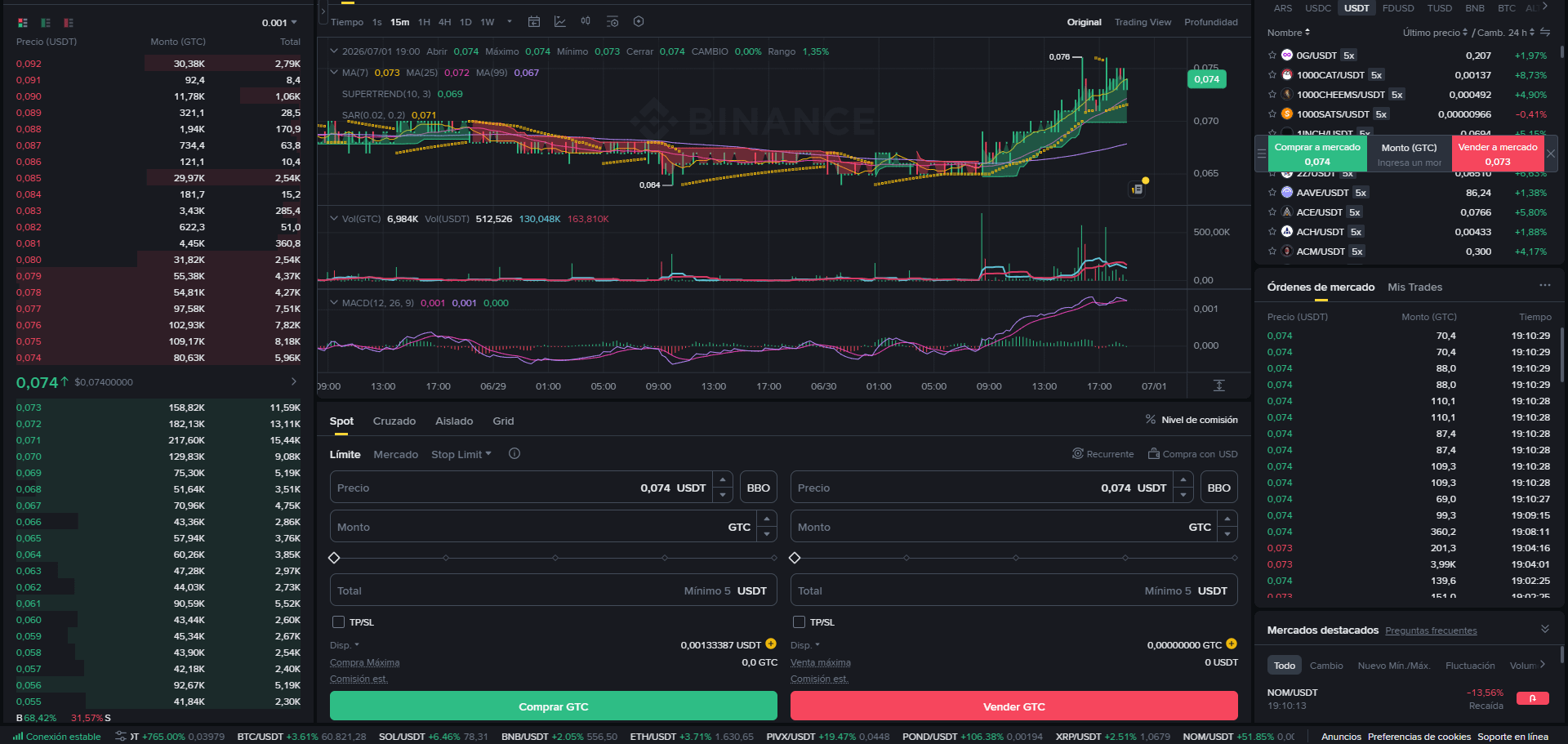Favorite the AAVE/USDT pair star
The image size is (1568, 744).
coord(1272,193)
